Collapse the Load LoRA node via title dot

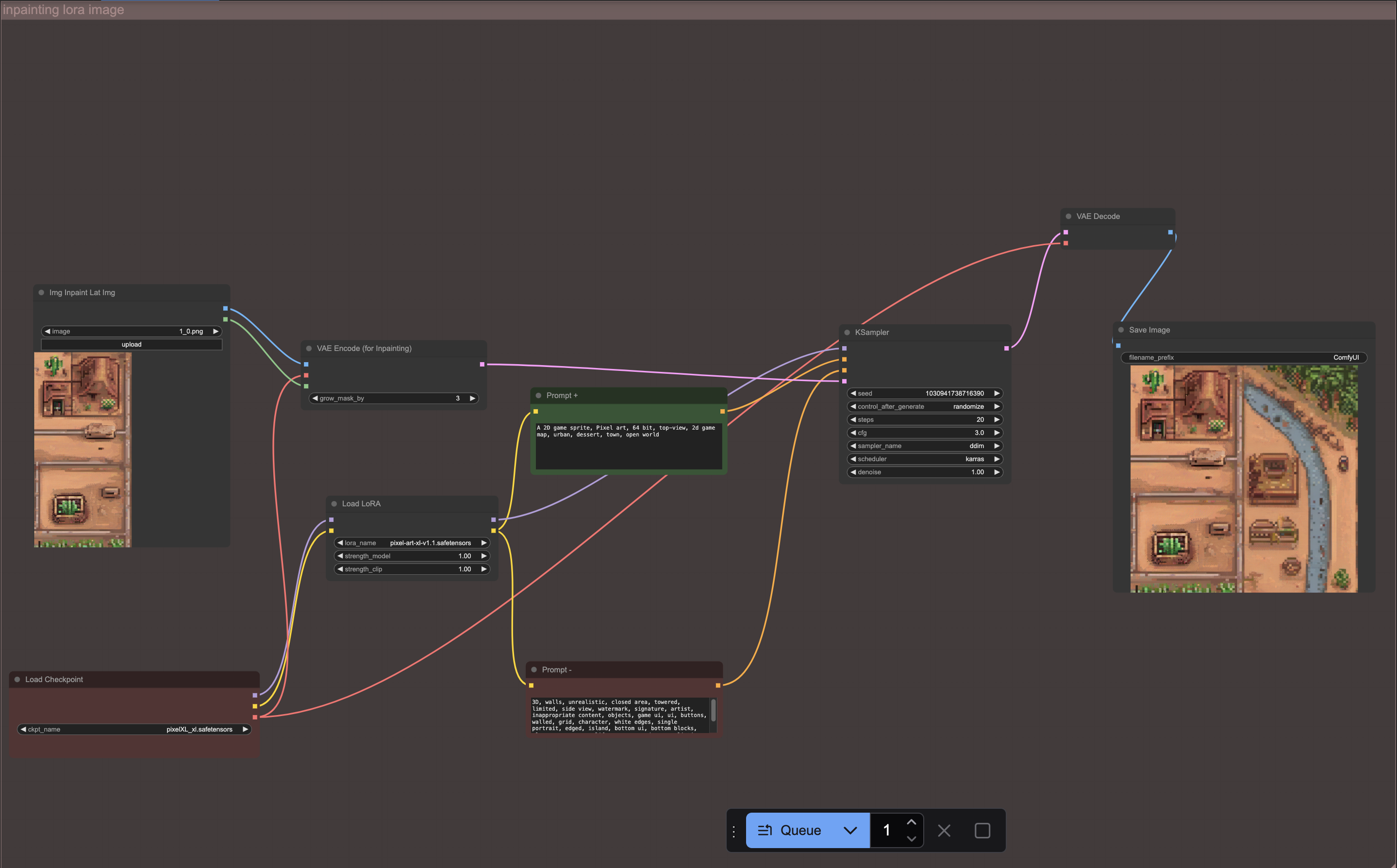[x=334, y=503]
